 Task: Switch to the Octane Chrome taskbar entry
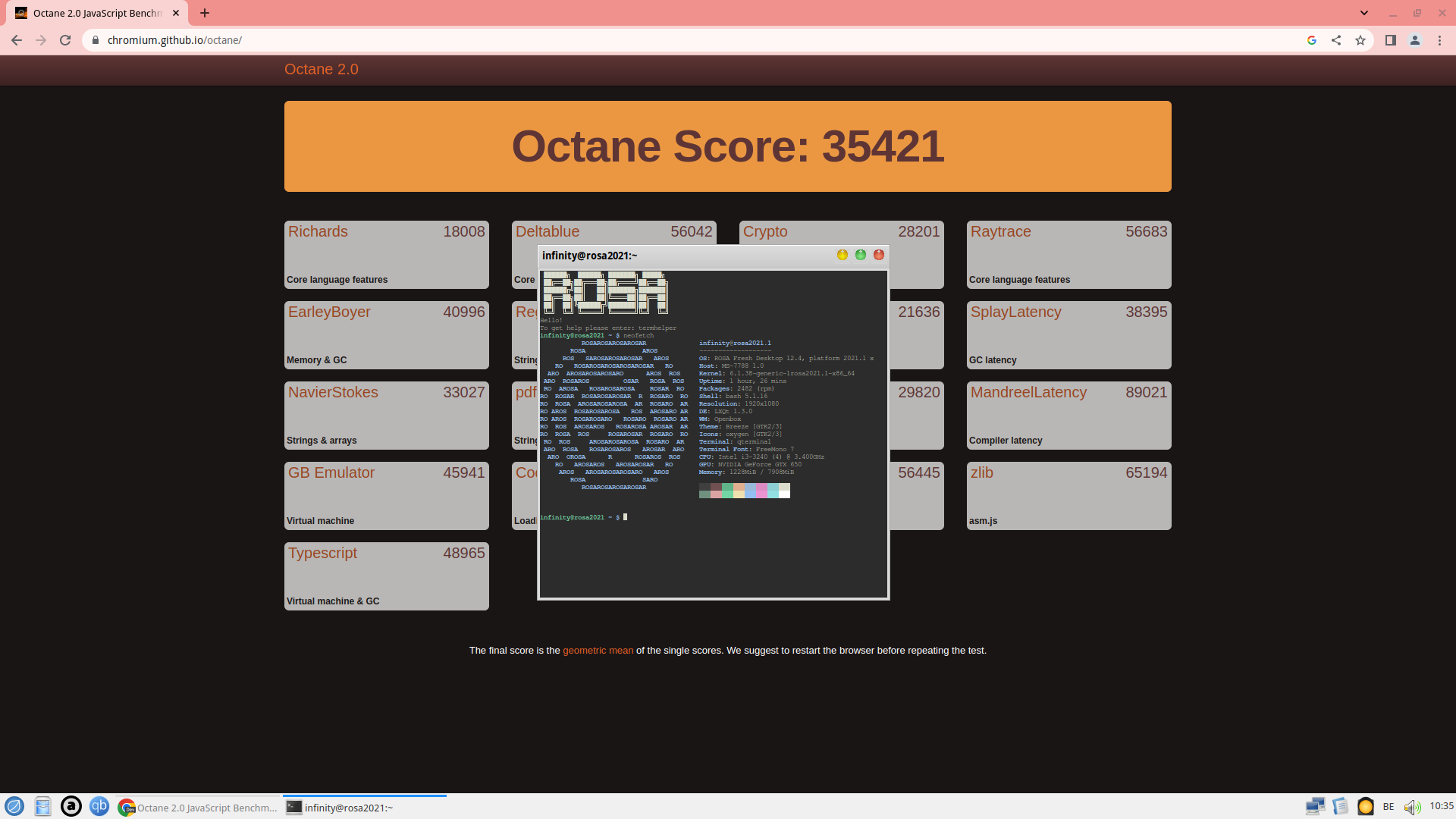coord(199,808)
